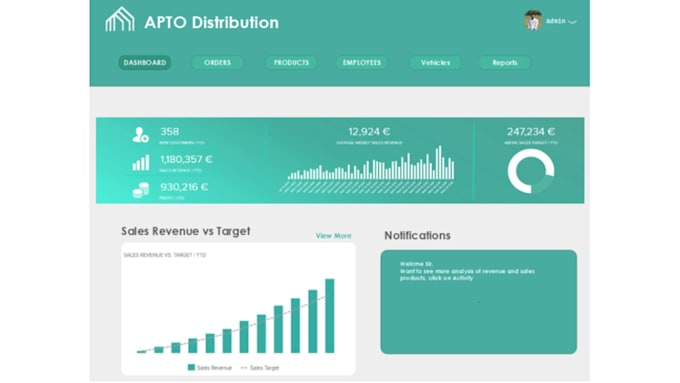Click the APTO Distribution house logo
The image size is (680, 383).
[x=120, y=20]
